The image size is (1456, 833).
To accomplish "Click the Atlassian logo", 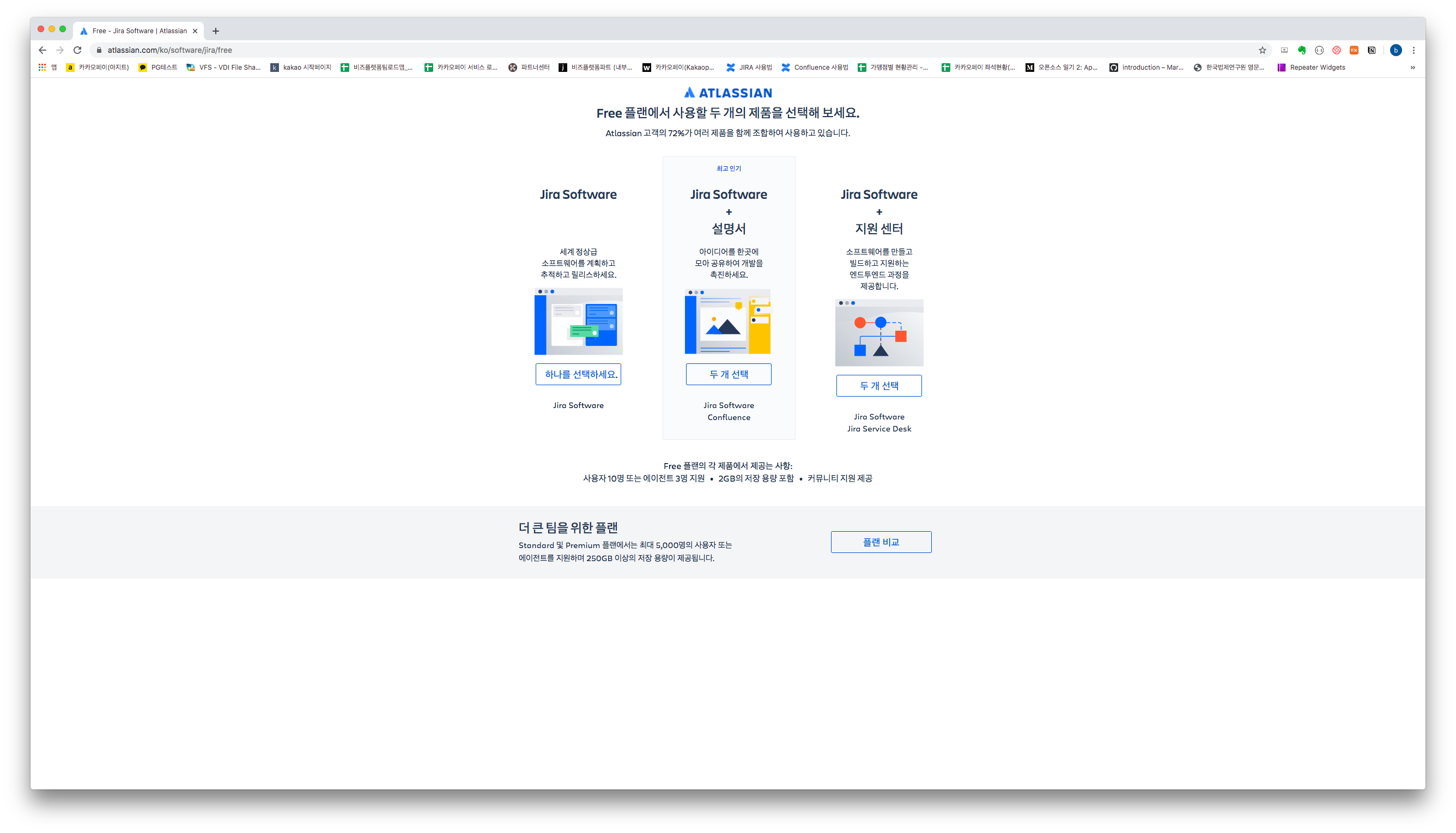I will point(727,93).
